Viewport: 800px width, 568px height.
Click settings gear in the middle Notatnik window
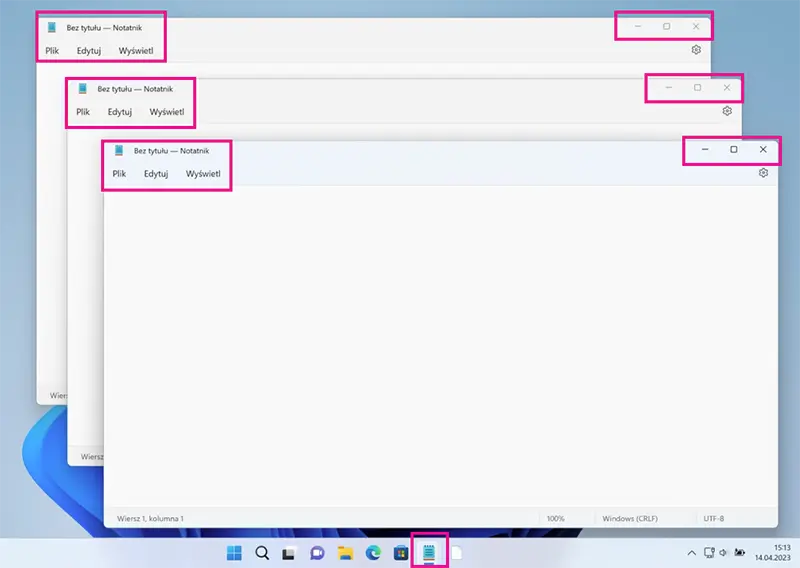[727, 111]
